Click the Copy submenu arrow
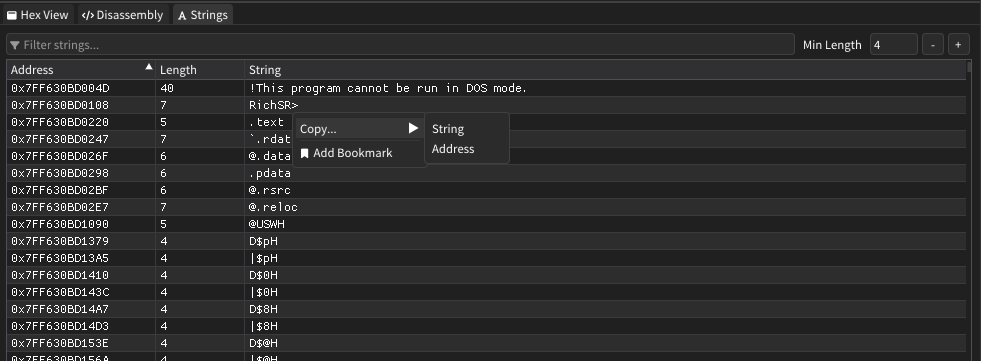981x361 pixels. [413, 128]
